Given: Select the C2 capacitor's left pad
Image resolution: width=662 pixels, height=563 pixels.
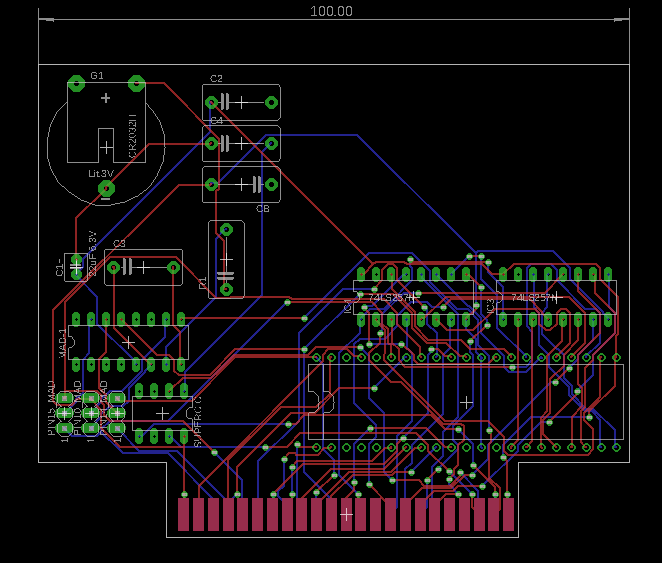Looking at the screenshot, I should 212,102.
